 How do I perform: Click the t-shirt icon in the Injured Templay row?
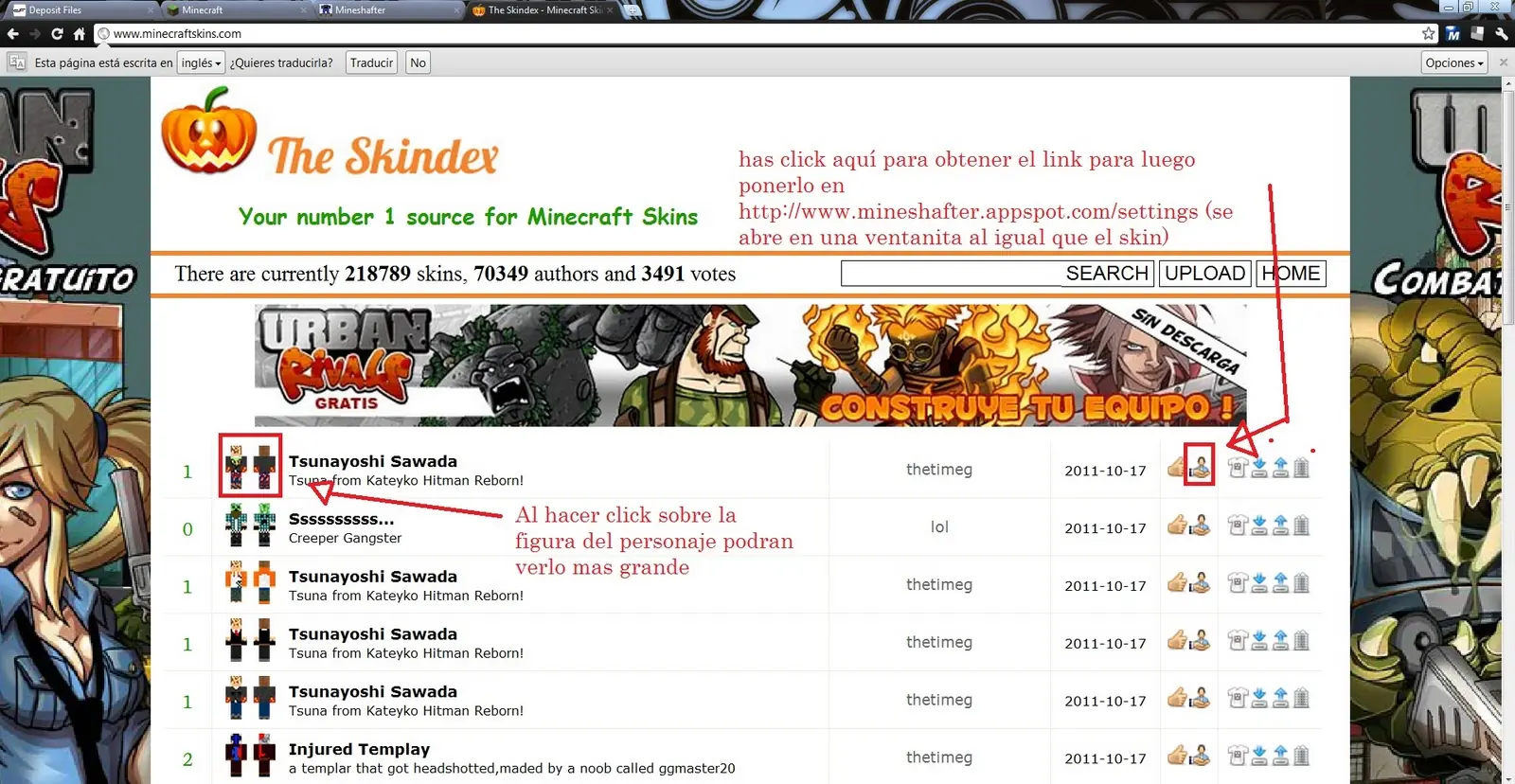point(1237,756)
